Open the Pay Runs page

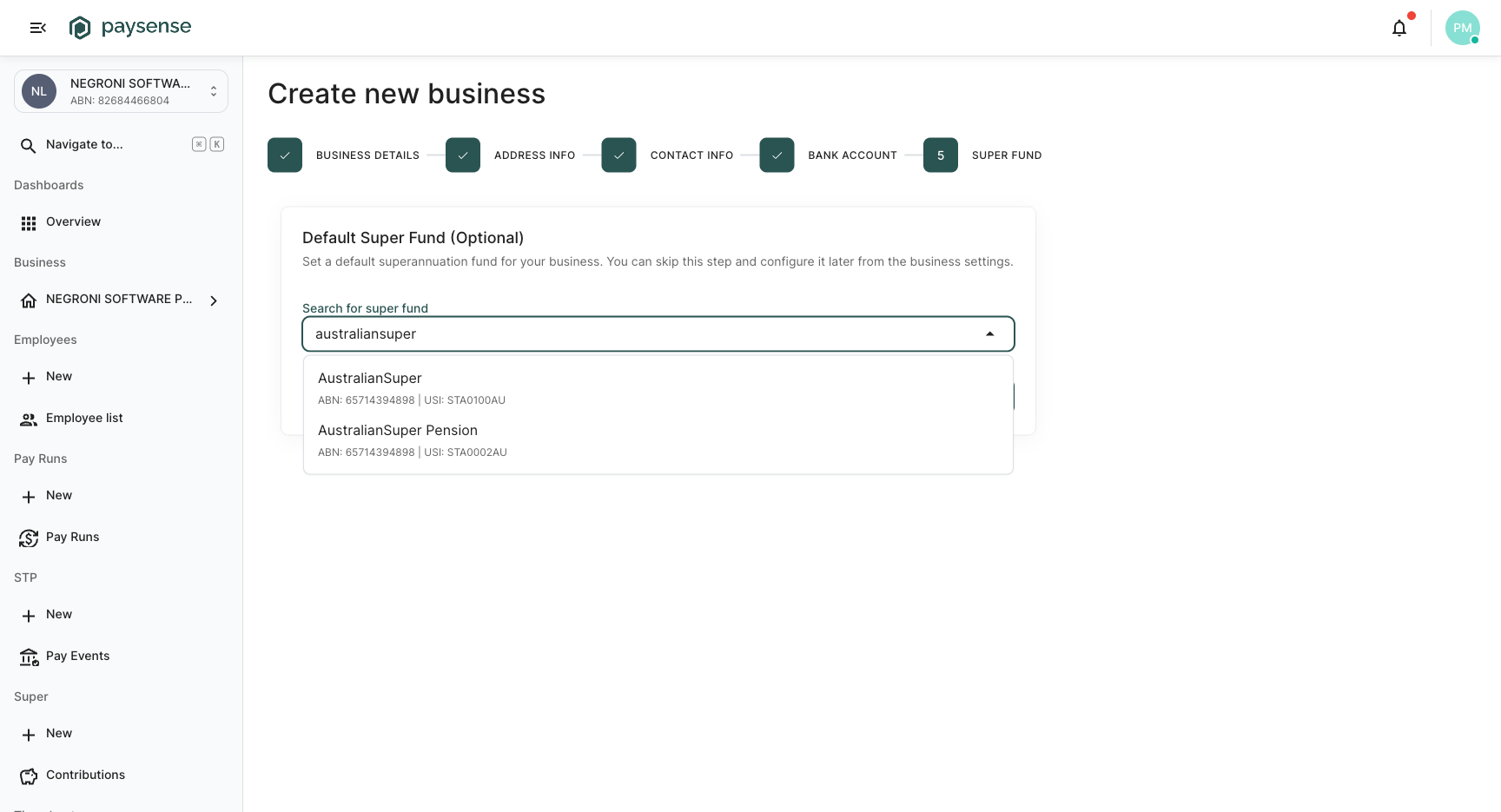pos(73,537)
